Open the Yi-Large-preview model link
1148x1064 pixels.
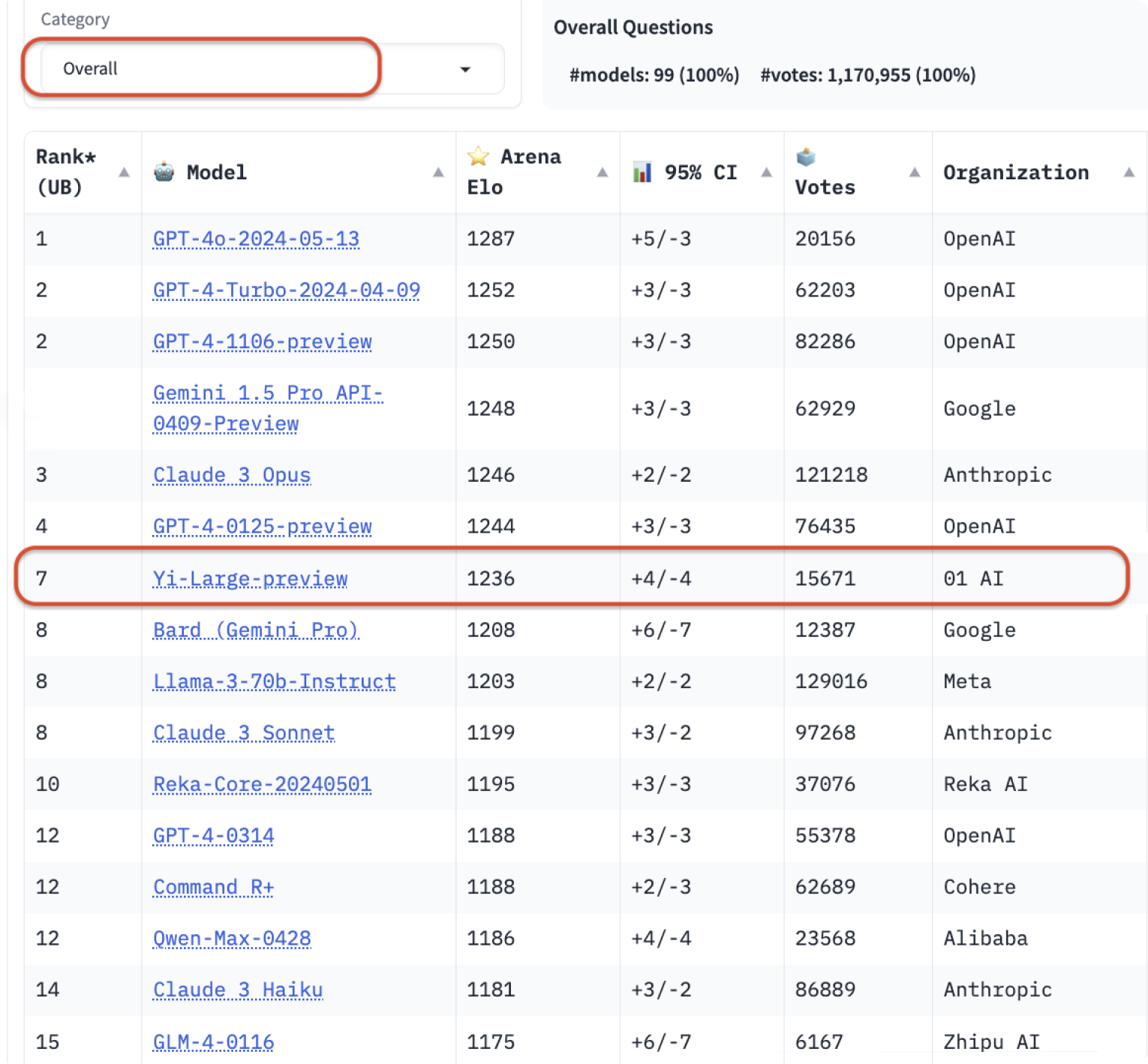click(x=251, y=579)
